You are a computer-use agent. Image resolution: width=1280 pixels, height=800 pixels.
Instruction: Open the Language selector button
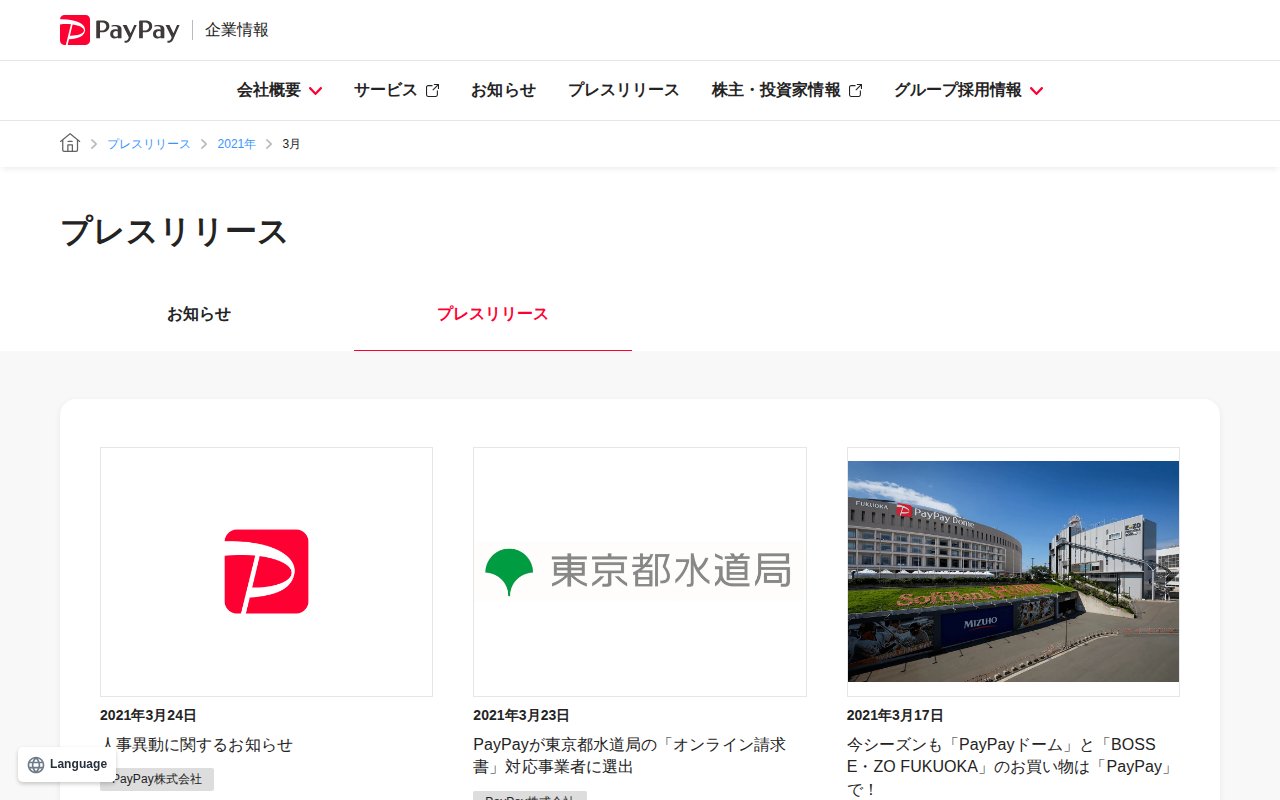pos(67,764)
